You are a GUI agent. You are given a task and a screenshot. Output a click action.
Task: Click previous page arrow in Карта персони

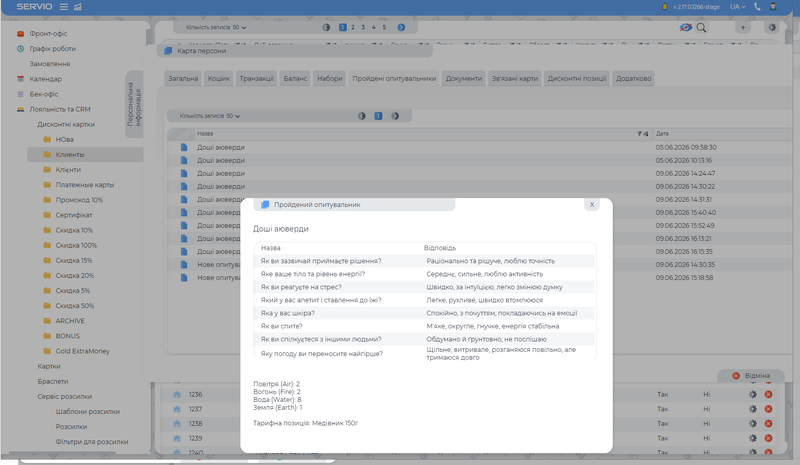[x=362, y=116]
